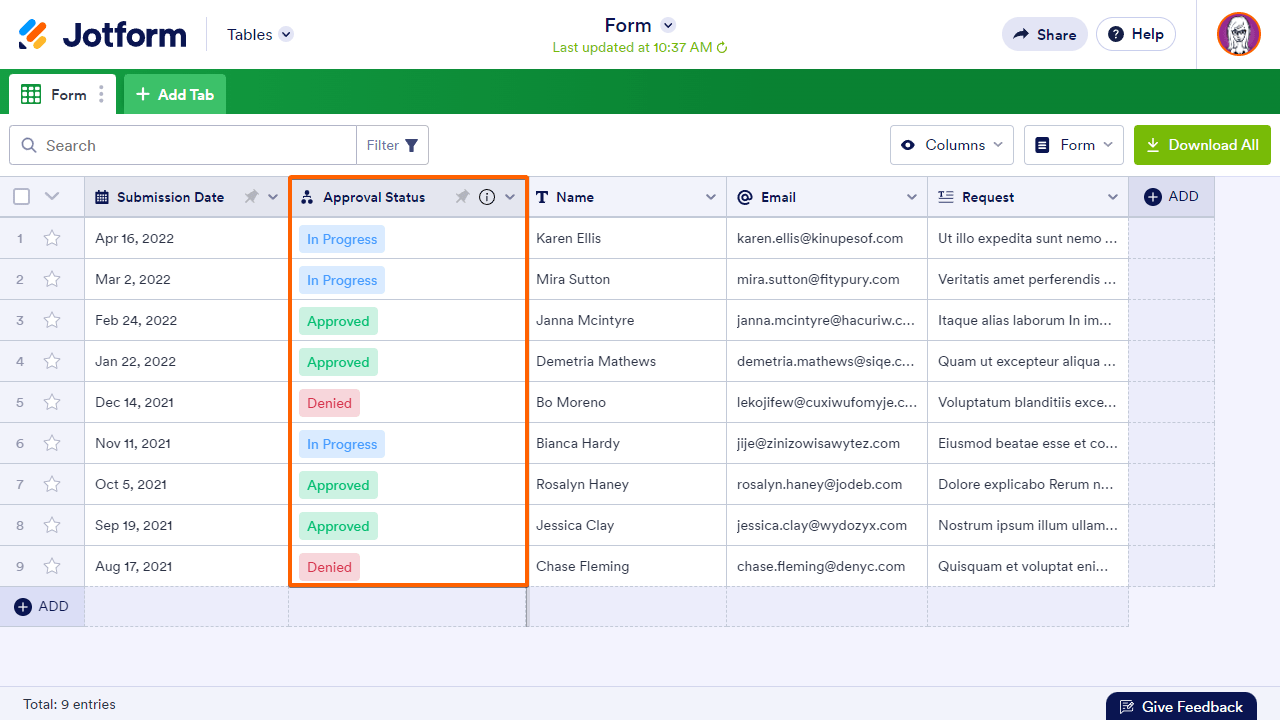Click Approved status for Jessica Clay

click(x=338, y=526)
